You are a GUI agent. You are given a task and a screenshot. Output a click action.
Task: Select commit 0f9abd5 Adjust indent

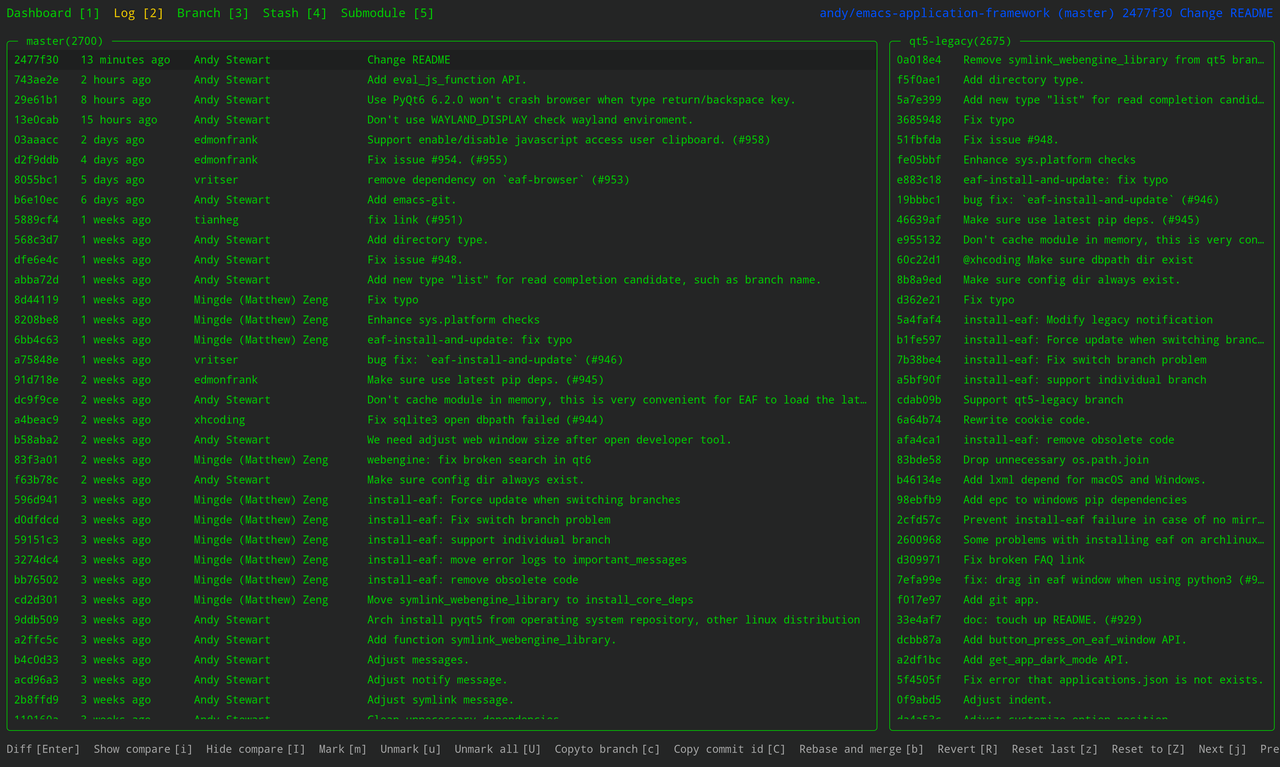tap(1081, 700)
